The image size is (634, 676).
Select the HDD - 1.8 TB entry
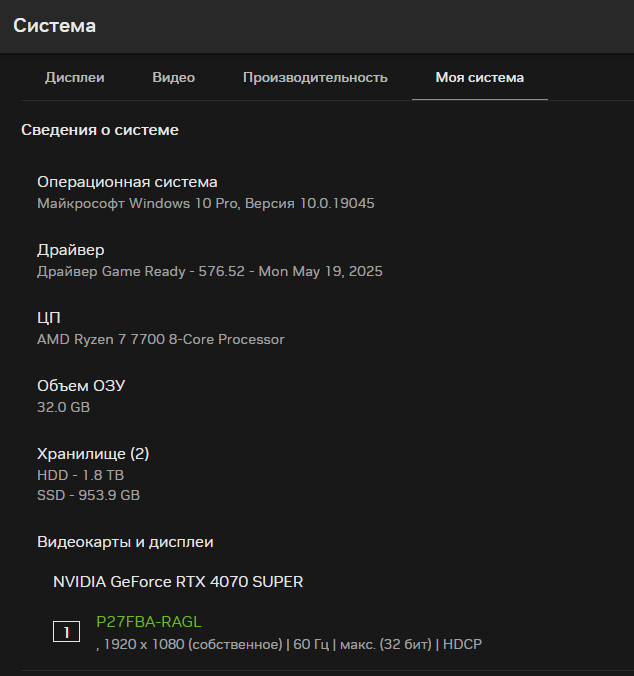tap(81, 475)
